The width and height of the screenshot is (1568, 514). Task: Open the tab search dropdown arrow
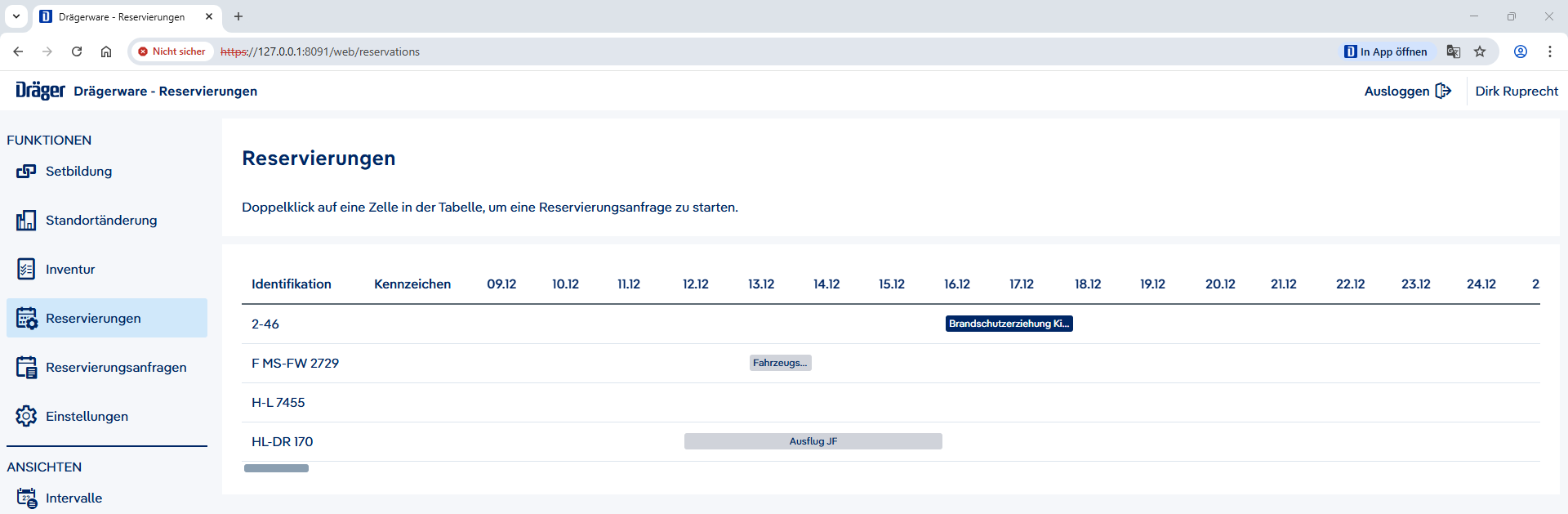16,16
